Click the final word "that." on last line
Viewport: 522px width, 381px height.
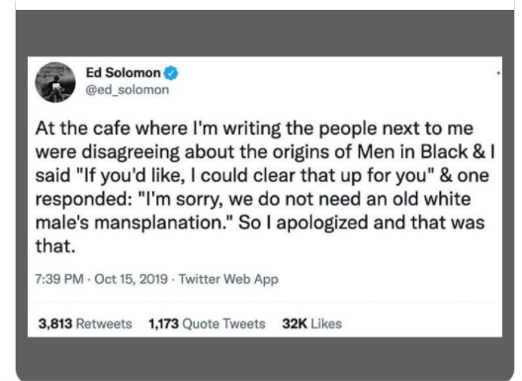[x=54, y=246]
